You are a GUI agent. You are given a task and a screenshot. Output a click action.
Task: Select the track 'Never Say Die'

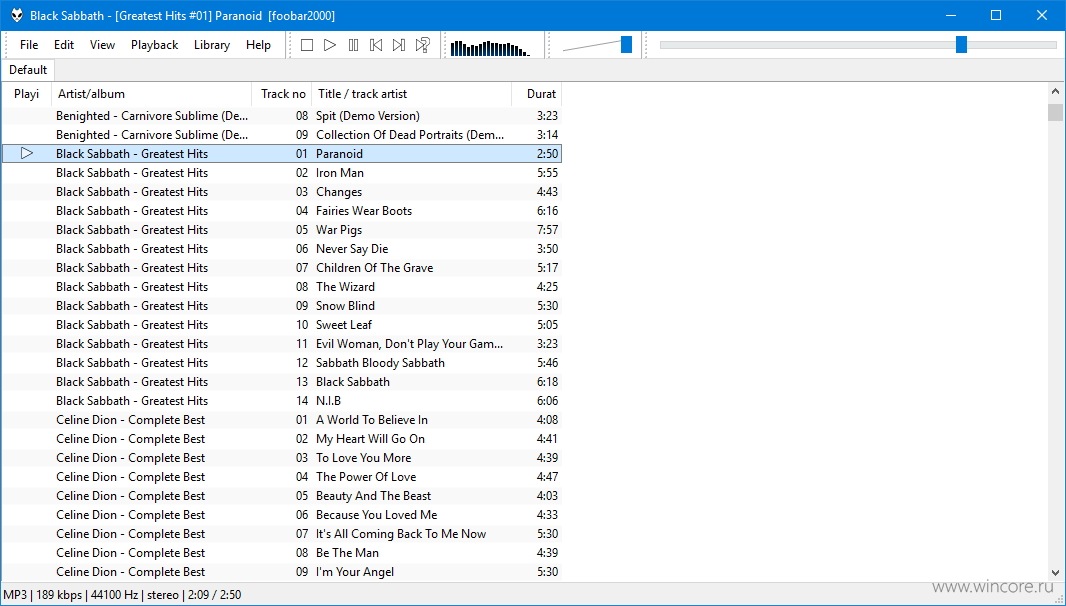click(281, 249)
